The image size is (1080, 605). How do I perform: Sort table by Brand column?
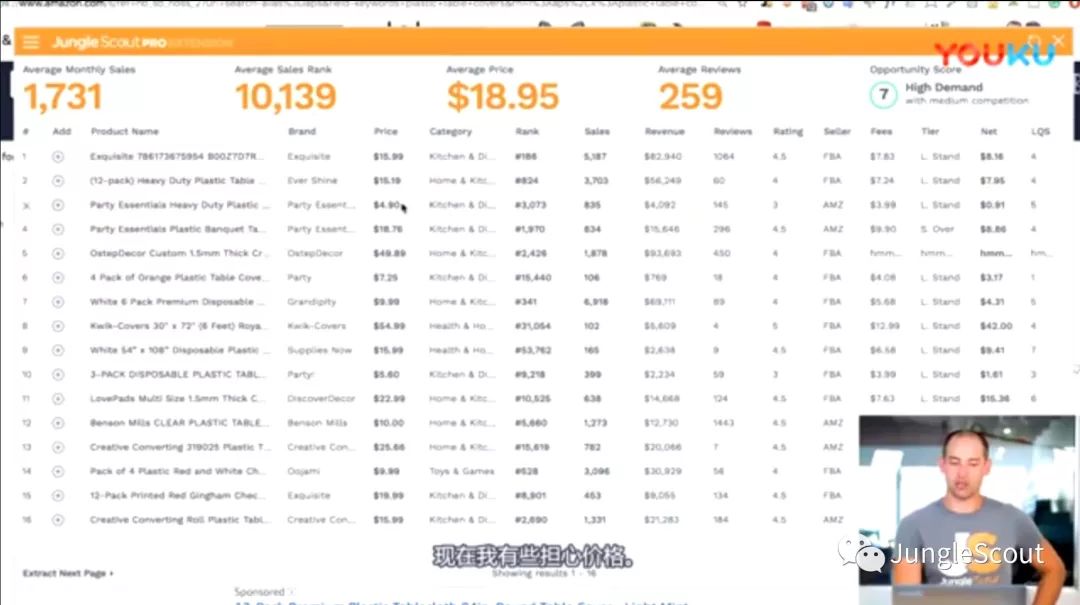coord(302,131)
